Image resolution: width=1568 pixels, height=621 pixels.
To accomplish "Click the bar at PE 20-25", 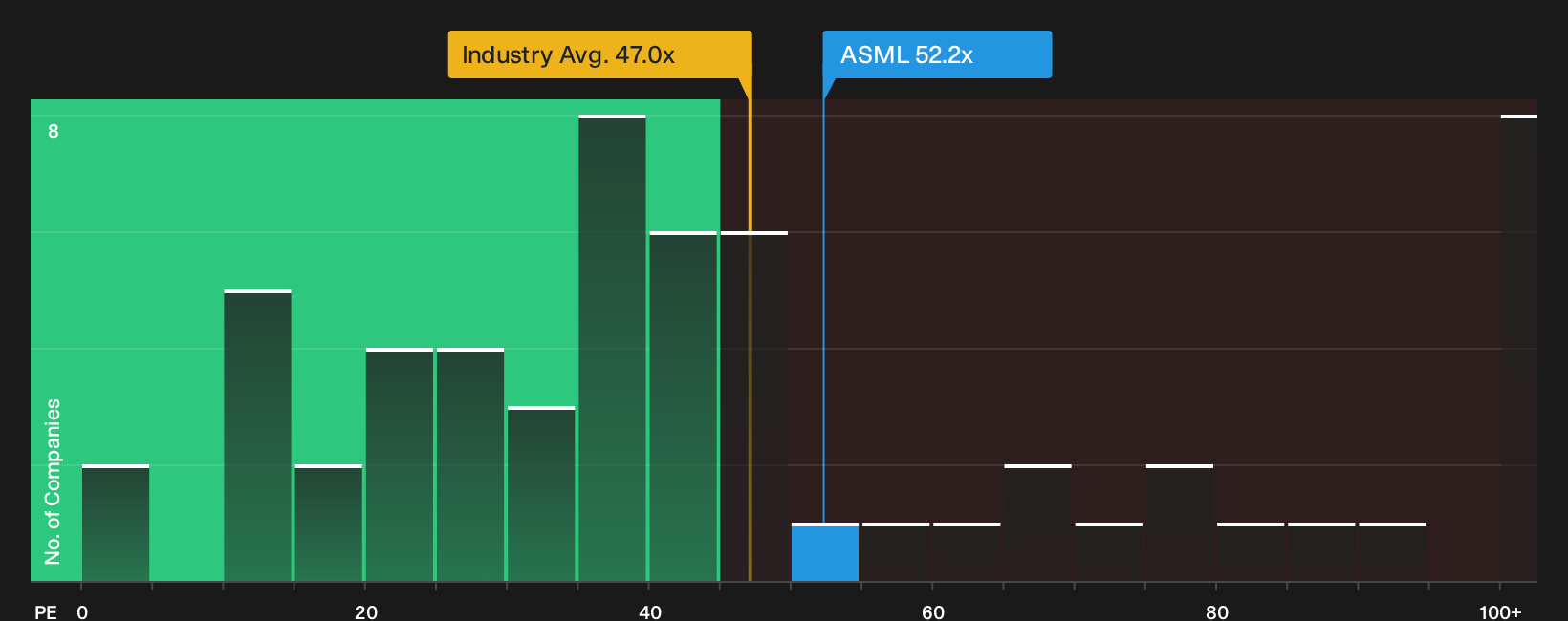I will point(400,464).
